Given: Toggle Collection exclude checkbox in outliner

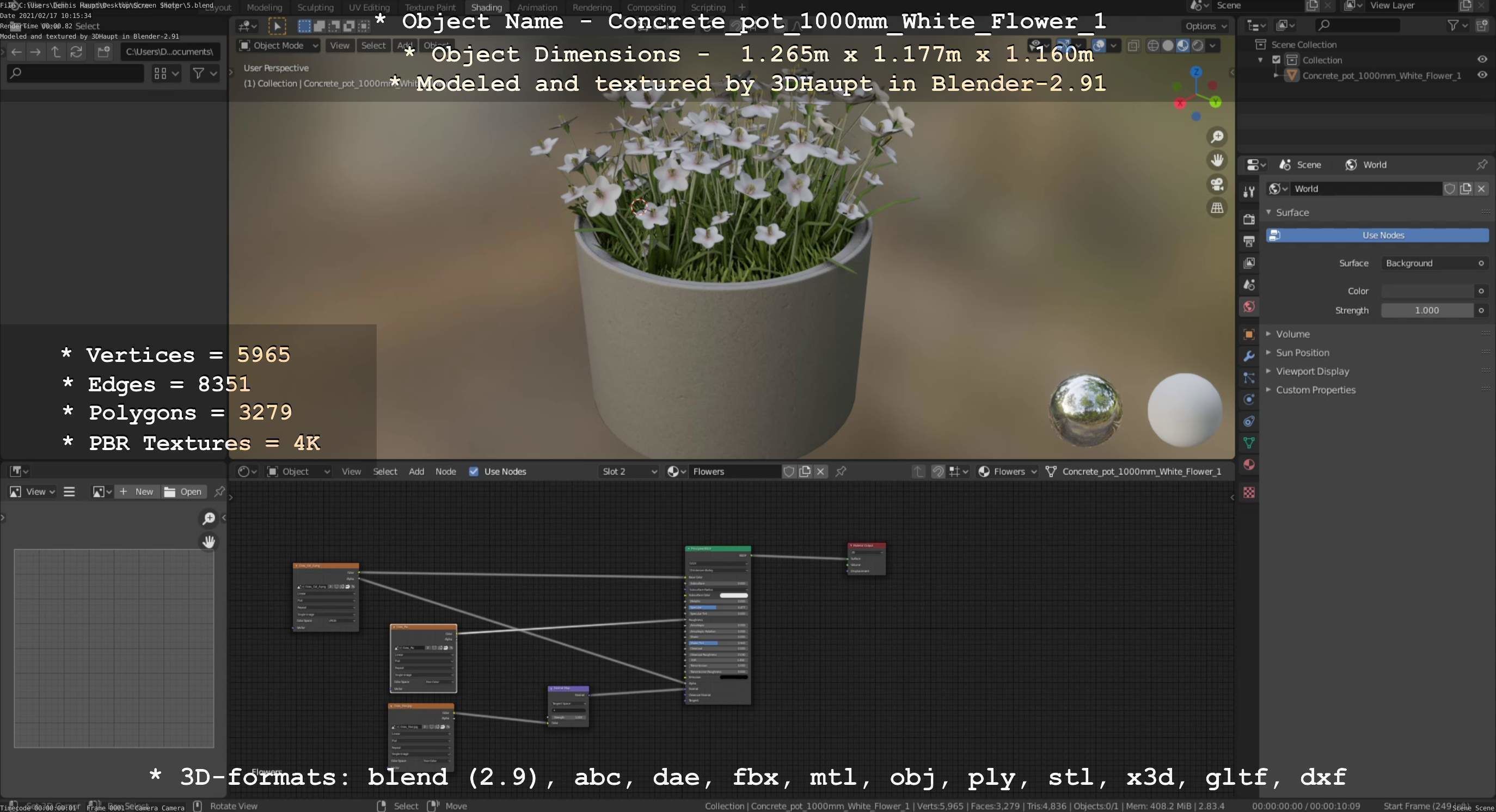Looking at the screenshot, I should [1277, 60].
